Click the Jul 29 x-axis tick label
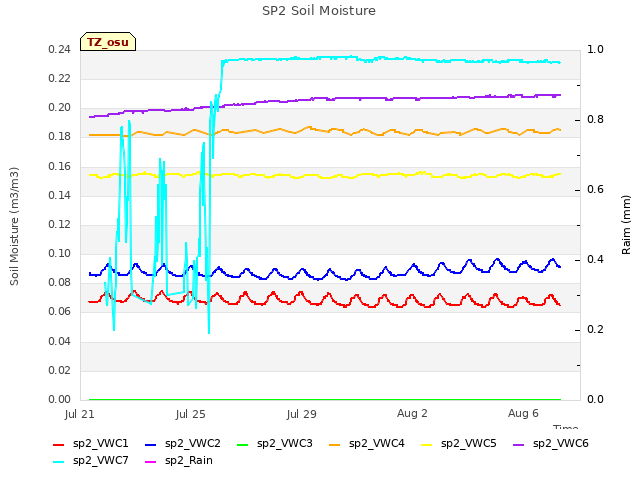640x480 pixels. 302,414
